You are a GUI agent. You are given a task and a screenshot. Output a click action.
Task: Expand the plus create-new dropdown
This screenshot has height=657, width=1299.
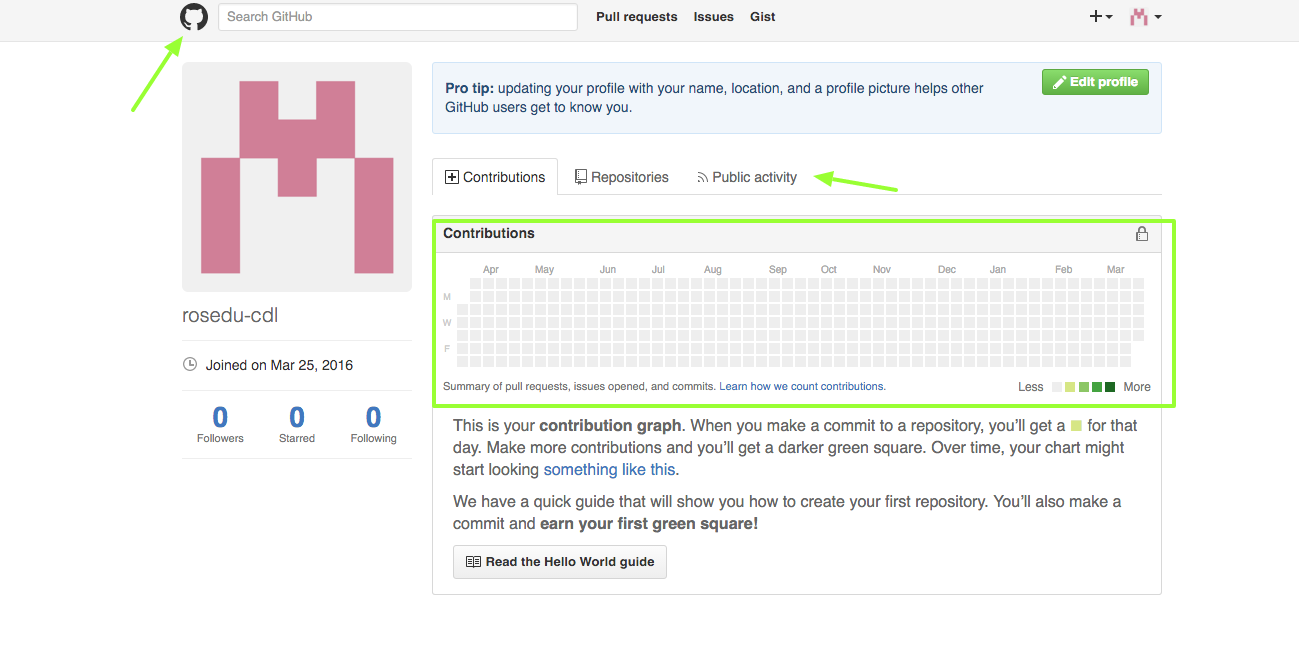click(x=1101, y=17)
